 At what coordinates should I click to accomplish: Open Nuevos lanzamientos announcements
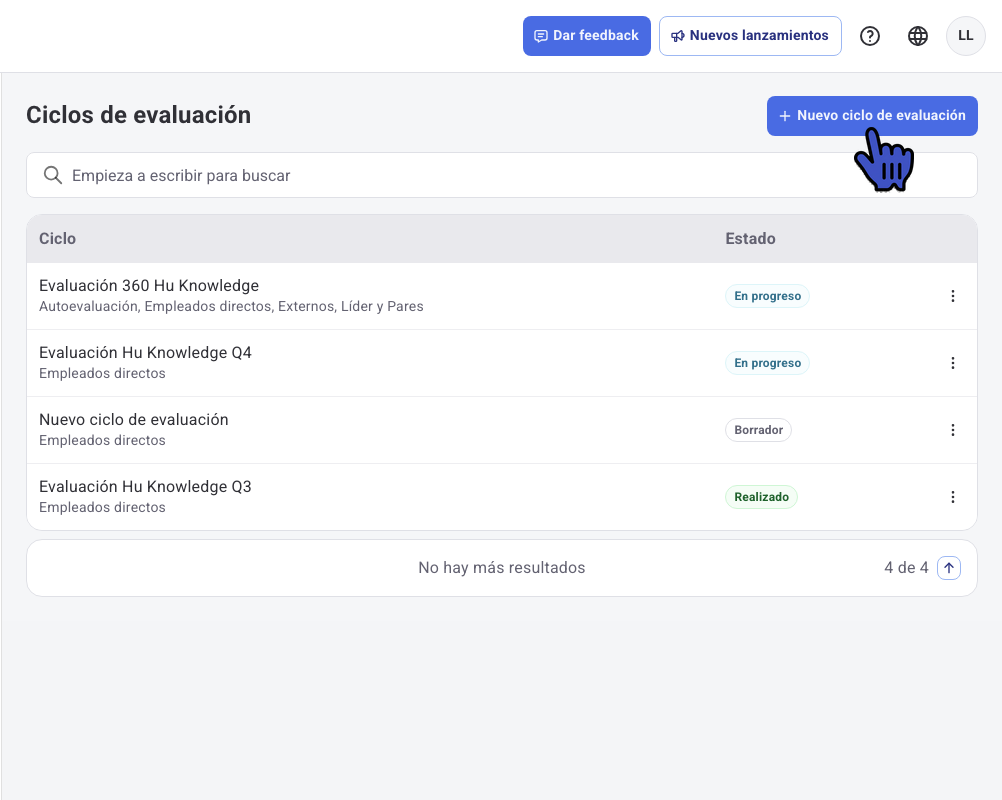tap(750, 36)
